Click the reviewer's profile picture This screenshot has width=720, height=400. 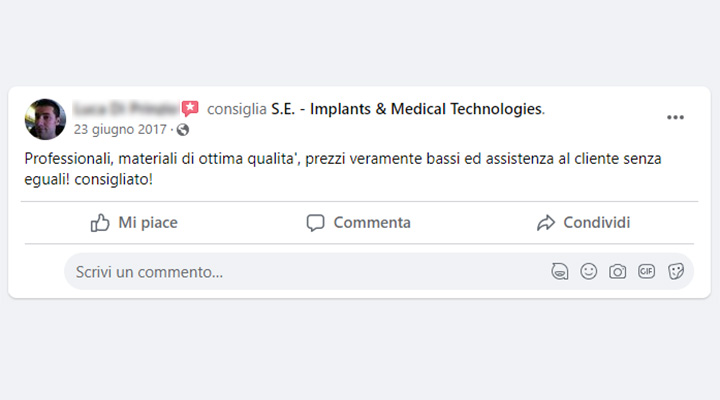45,119
